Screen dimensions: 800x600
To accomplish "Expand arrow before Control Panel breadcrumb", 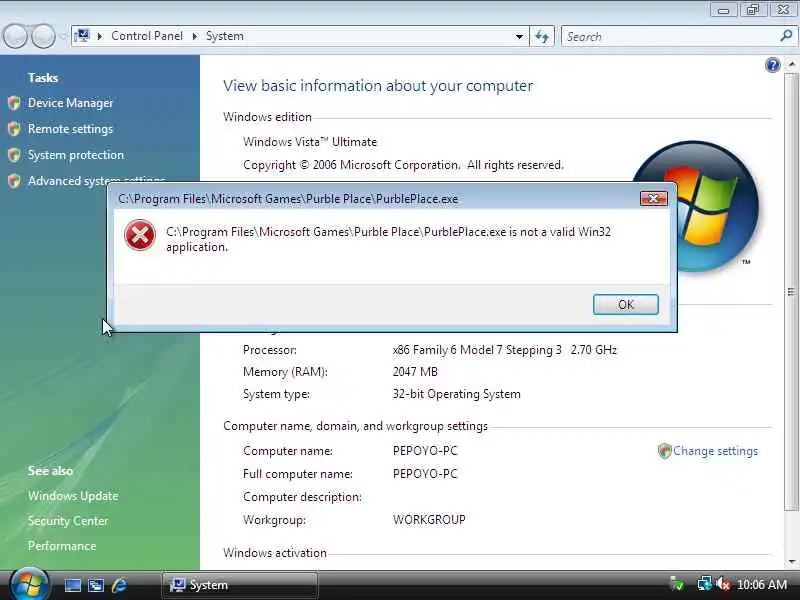I will [100, 36].
